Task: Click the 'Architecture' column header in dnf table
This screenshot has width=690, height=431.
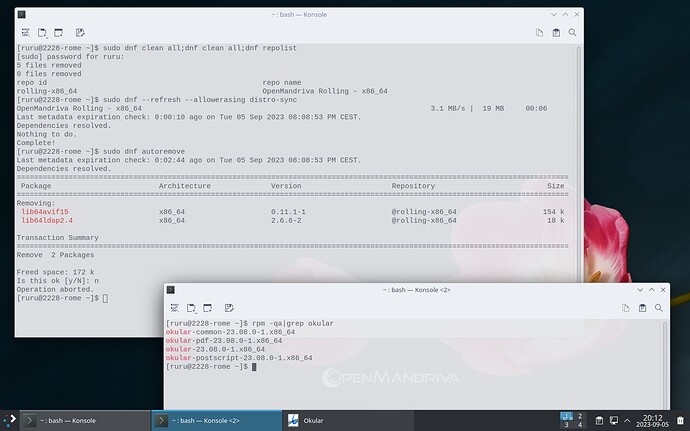Action: pyautogui.click(x=185, y=186)
